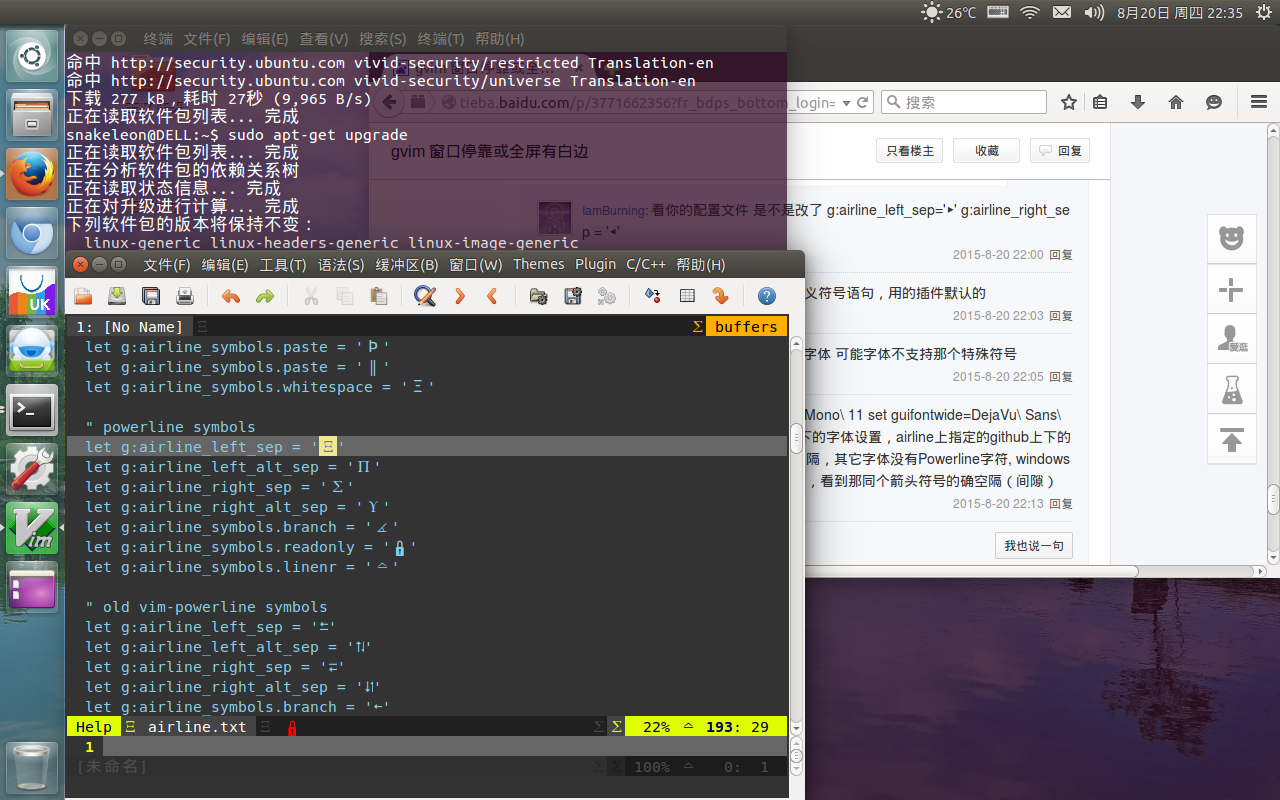Bookmark this page with Firefox star icon

[x=1069, y=102]
